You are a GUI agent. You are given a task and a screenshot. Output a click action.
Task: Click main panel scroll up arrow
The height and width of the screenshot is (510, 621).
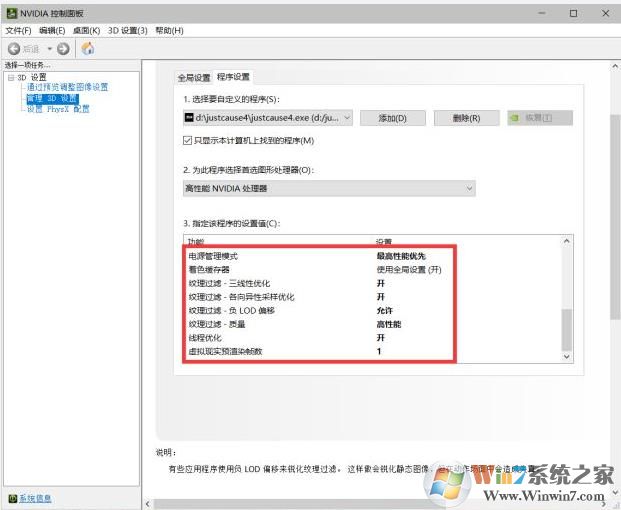615,66
